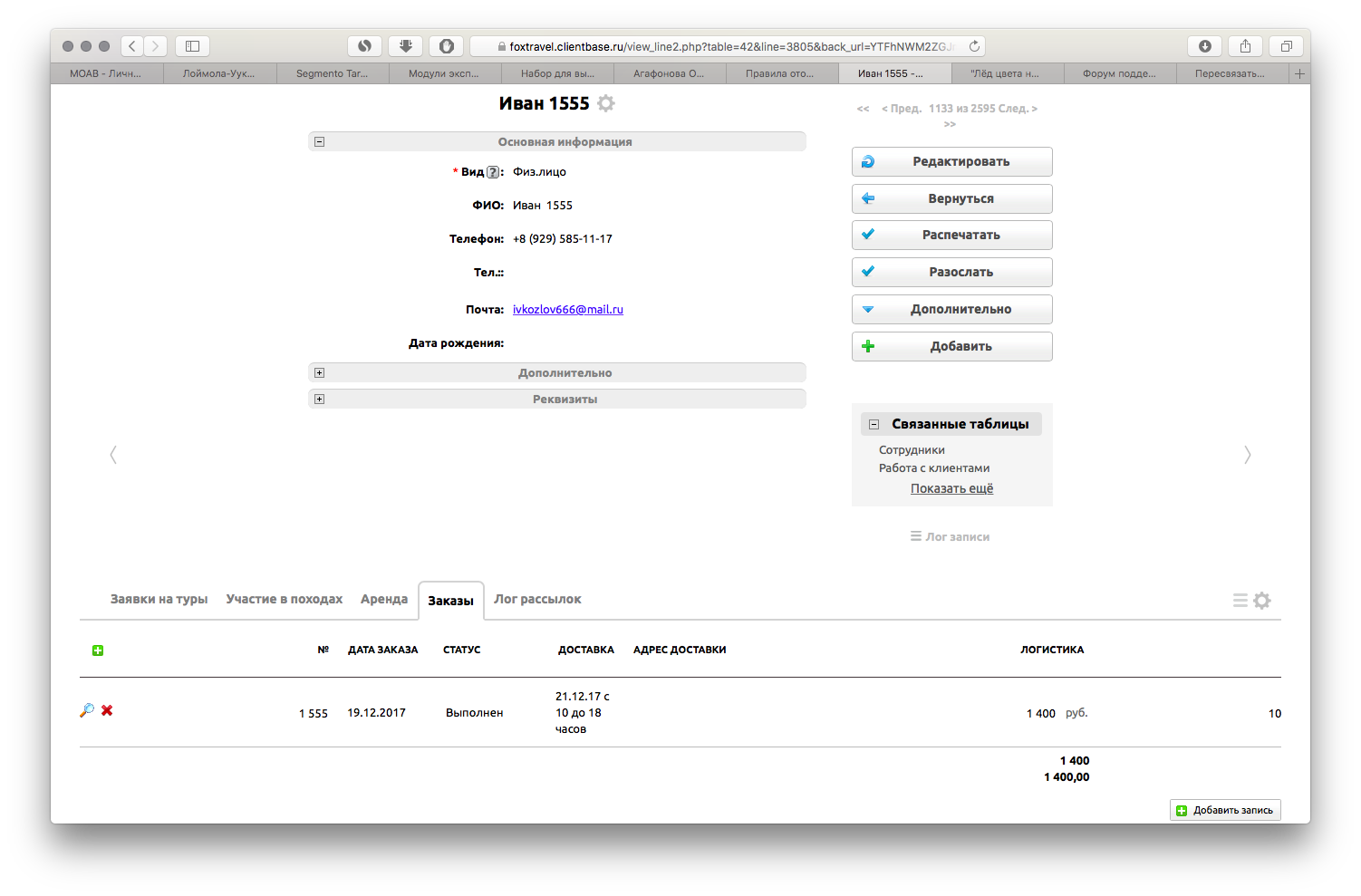Switch to Участие в походах tab
This screenshot has height=896, width=1361.
point(285,599)
